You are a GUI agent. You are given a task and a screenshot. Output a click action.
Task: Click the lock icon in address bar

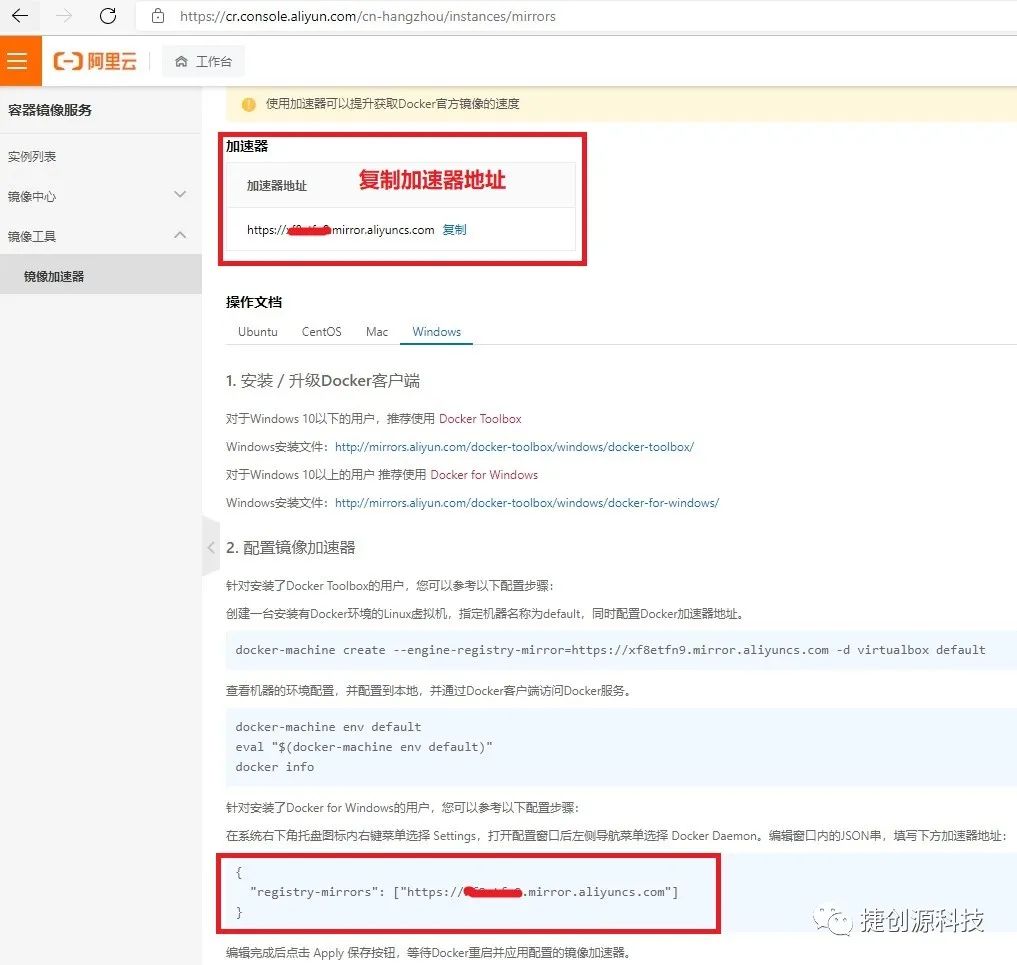click(x=158, y=16)
